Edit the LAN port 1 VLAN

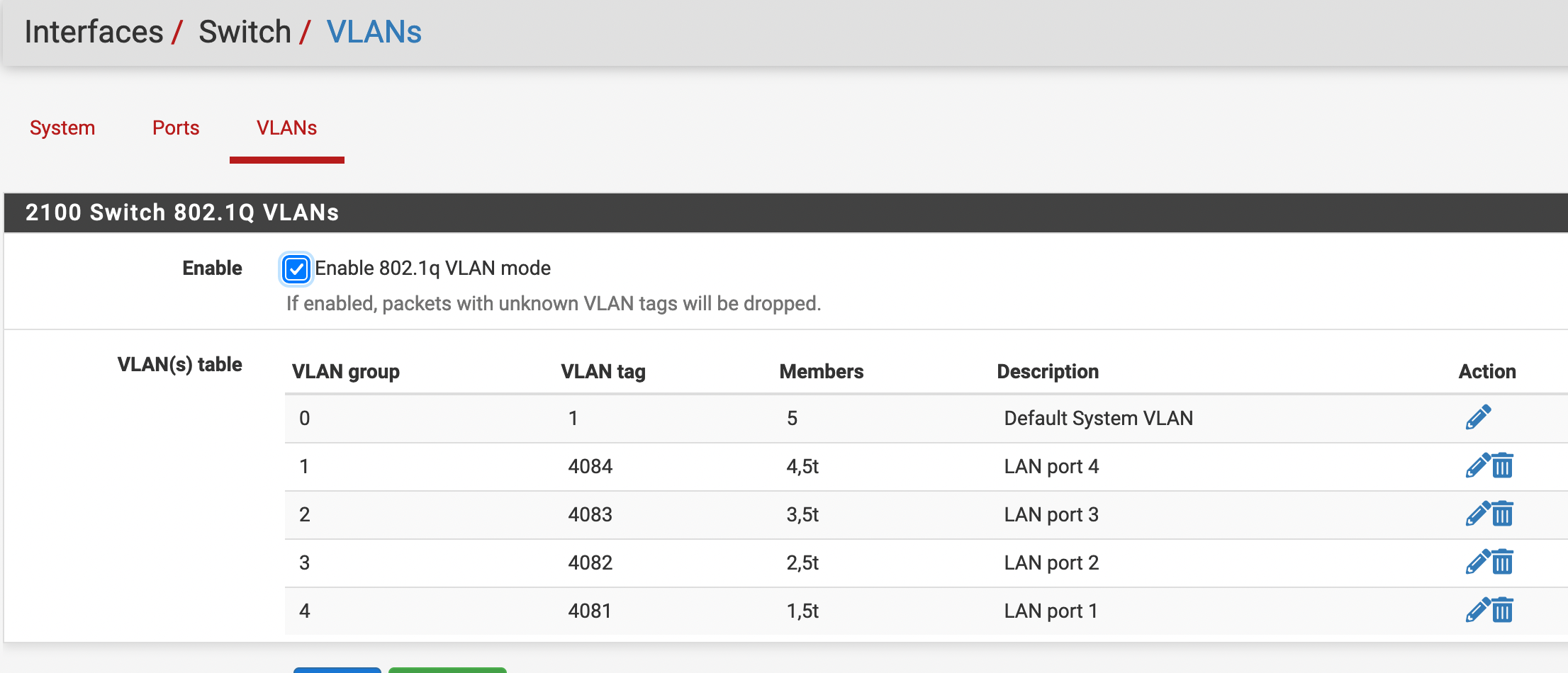pyautogui.click(x=1477, y=611)
